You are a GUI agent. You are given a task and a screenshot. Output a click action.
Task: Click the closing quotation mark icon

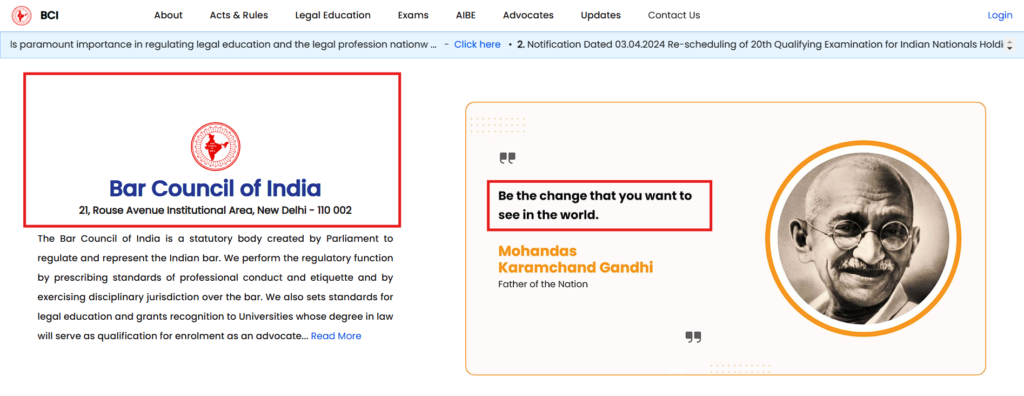point(693,337)
